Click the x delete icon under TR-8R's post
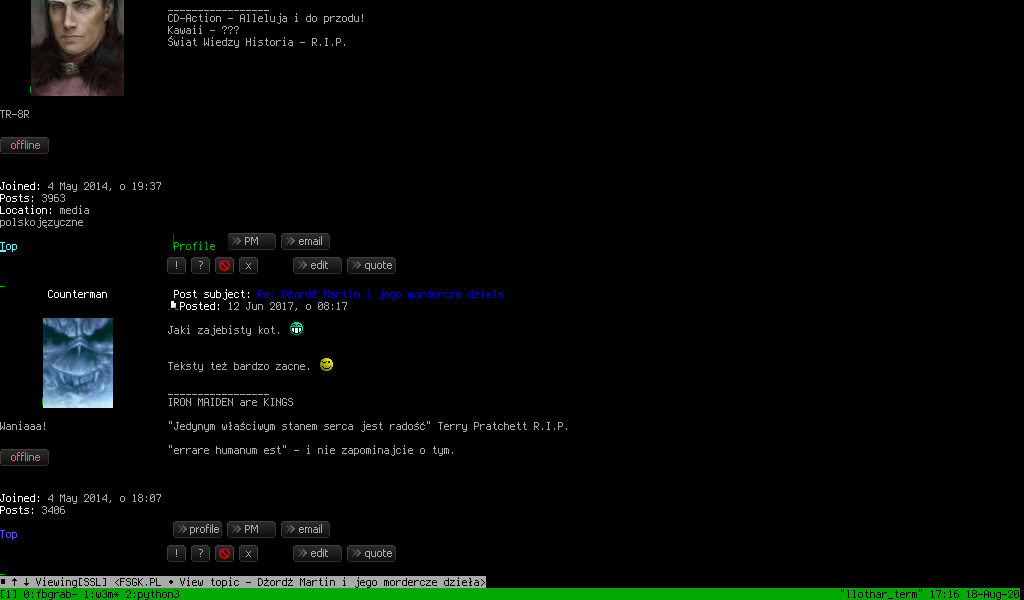The height and width of the screenshot is (600, 1024). pyautogui.click(x=249, y=266)
